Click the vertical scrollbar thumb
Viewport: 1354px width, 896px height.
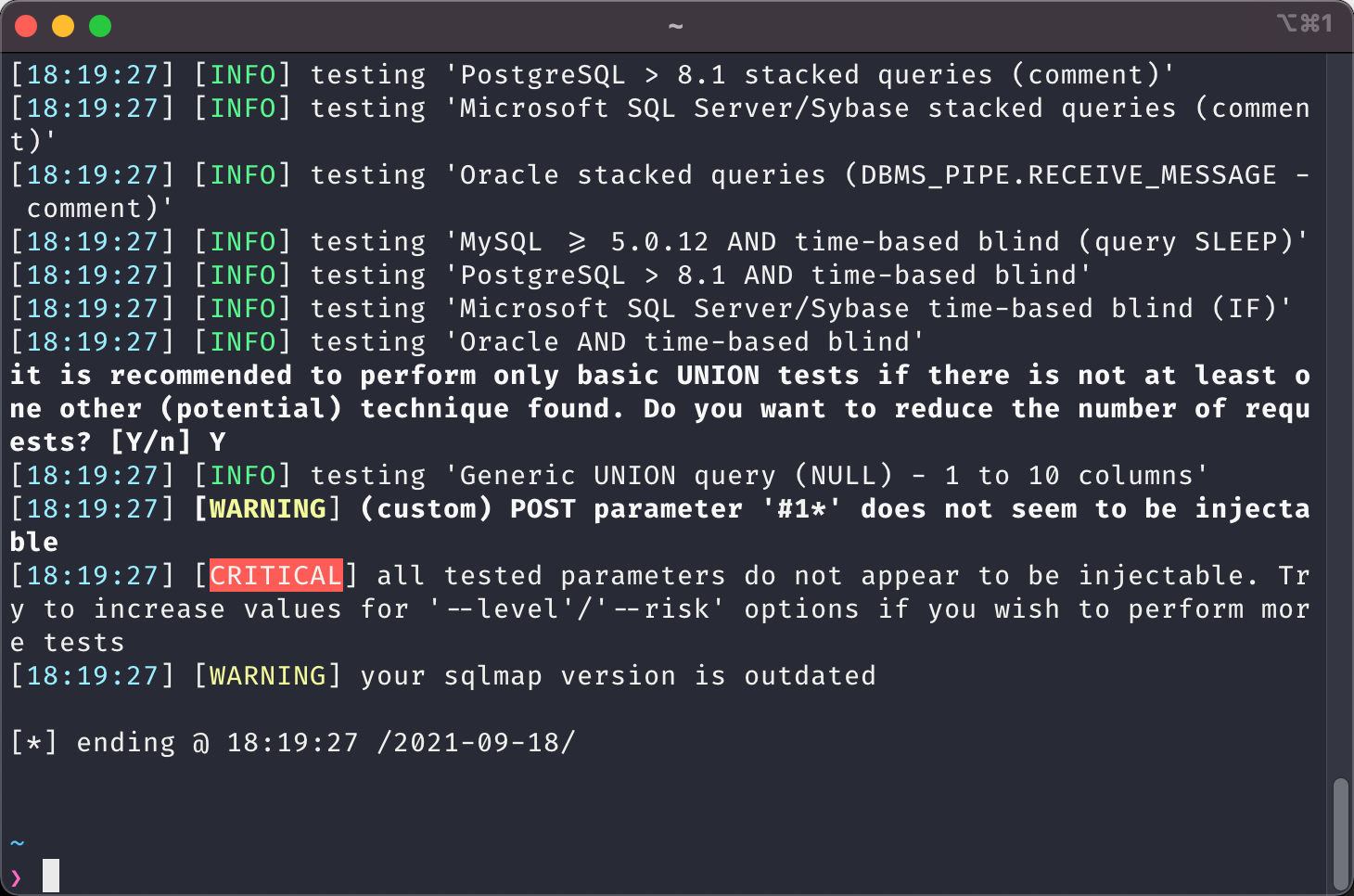pyautogui.click(x=1340, y=835)
